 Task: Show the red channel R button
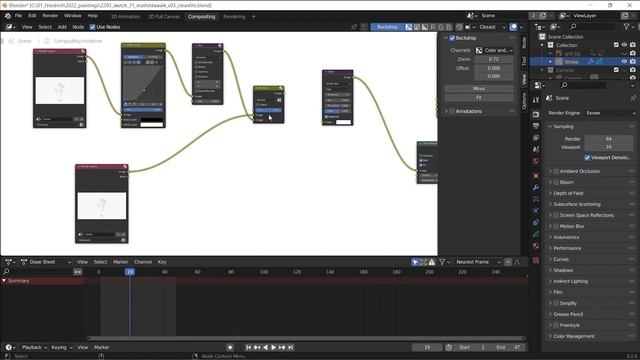point(433,27)
